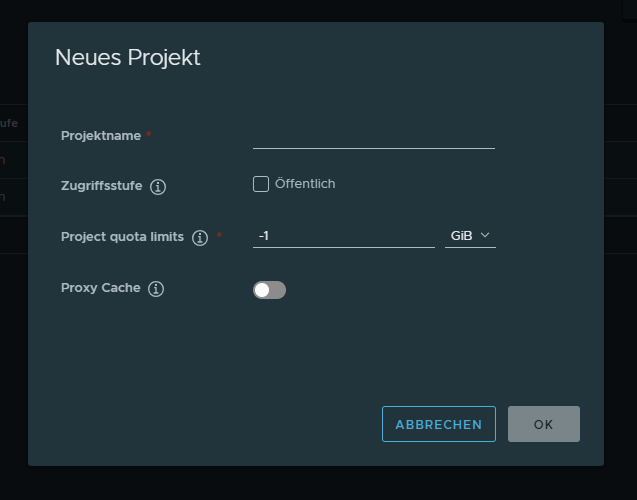The height and width of the screenshot is (500, 637).
Task: Click the Projektname field label
Action: click(101, 136)
